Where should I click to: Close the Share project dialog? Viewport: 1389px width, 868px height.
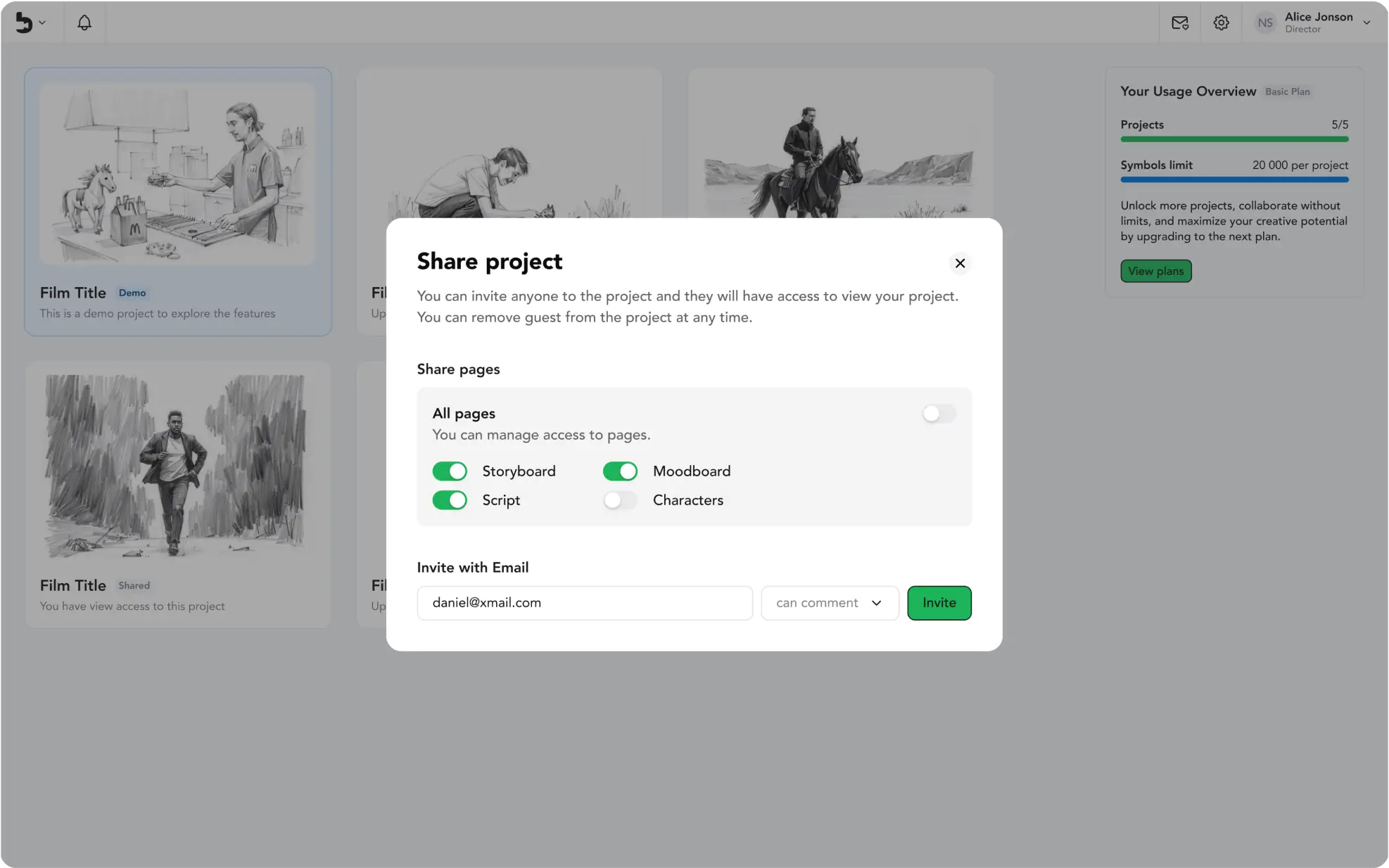click(x=960, y=263)
